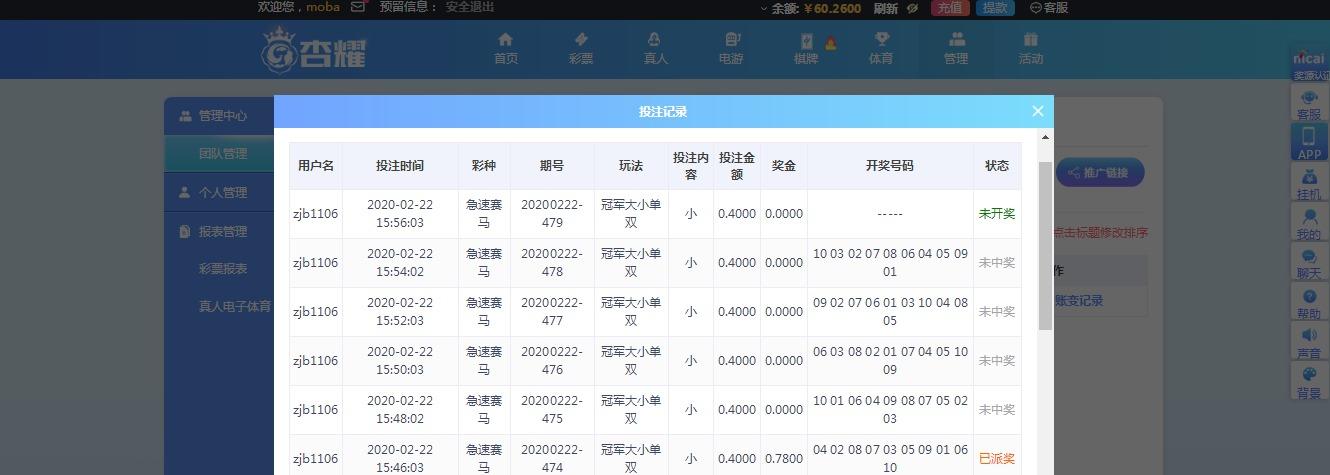Viewport: 1330px width, 475px height.
Task: Open 客服 in the right sidebar
Action: coord(1309,105)
